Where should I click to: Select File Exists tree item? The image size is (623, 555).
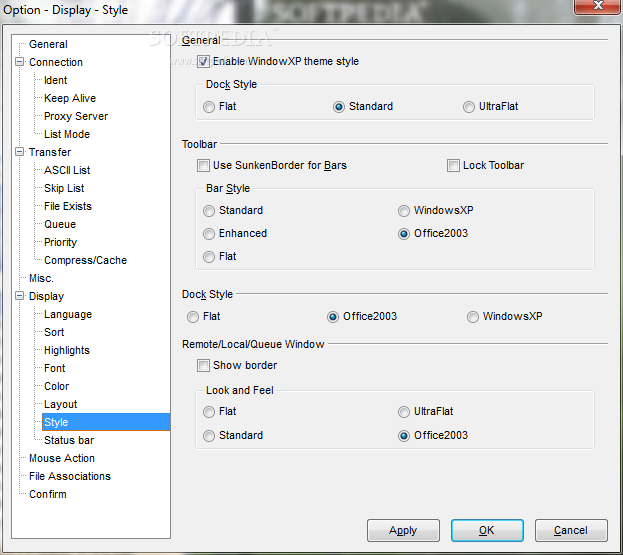click(68, 206)
